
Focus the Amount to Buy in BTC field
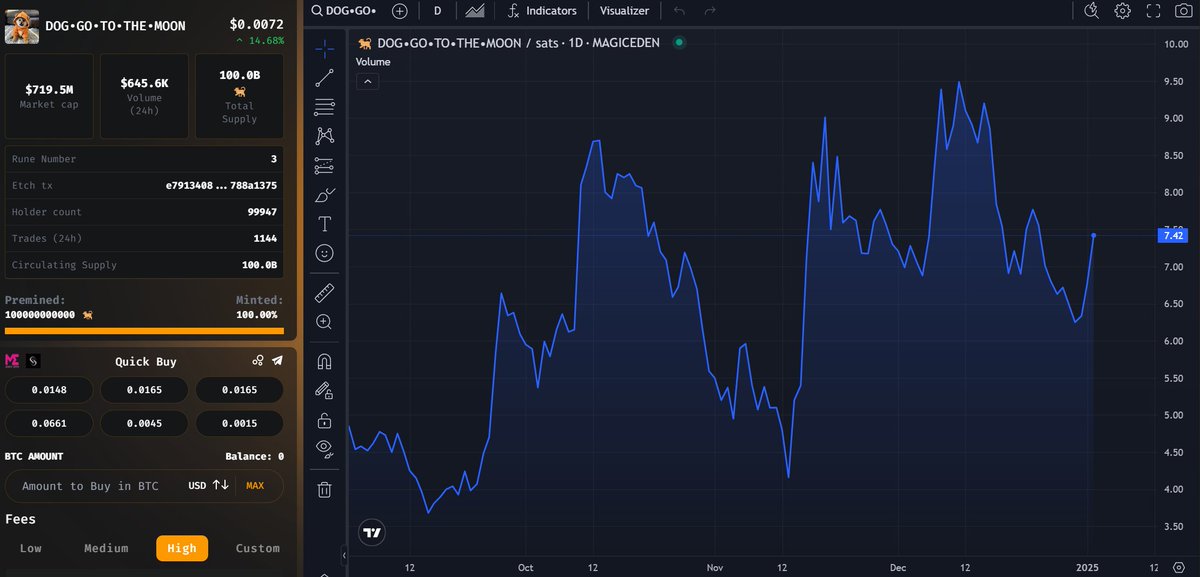point(144,486)
